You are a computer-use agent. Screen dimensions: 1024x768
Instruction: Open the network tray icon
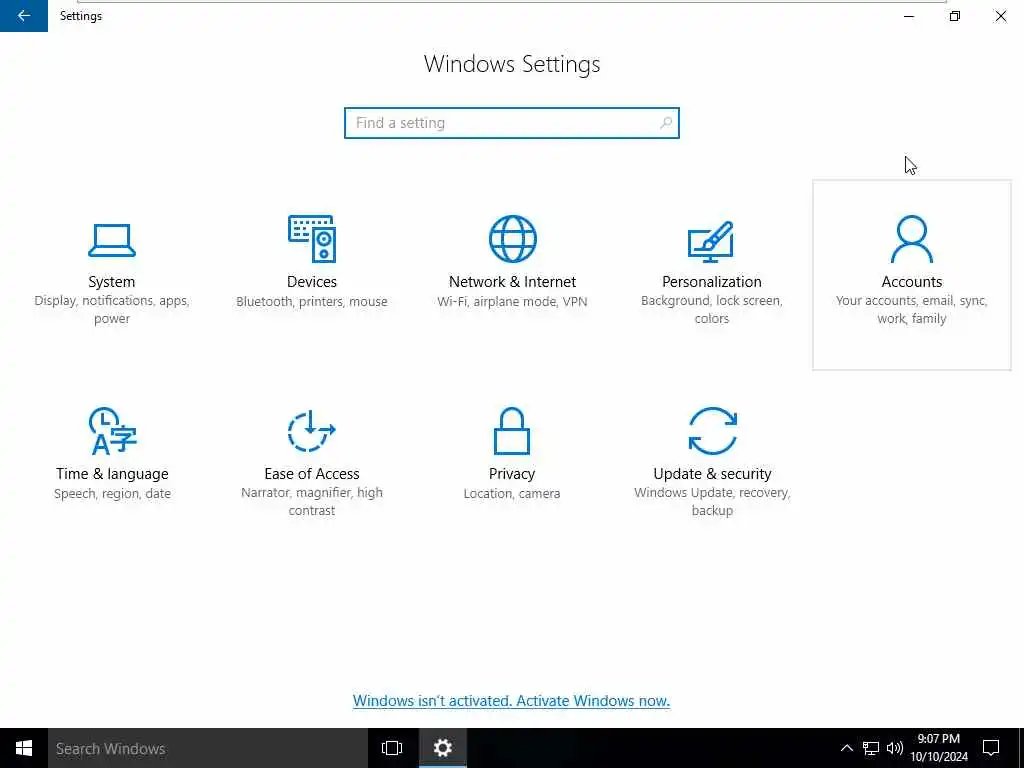click(871, 748)
